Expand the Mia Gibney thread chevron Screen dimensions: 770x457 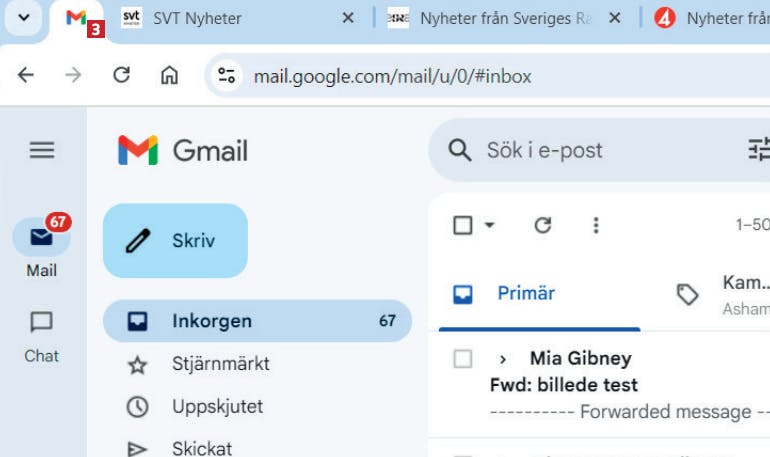503,358
